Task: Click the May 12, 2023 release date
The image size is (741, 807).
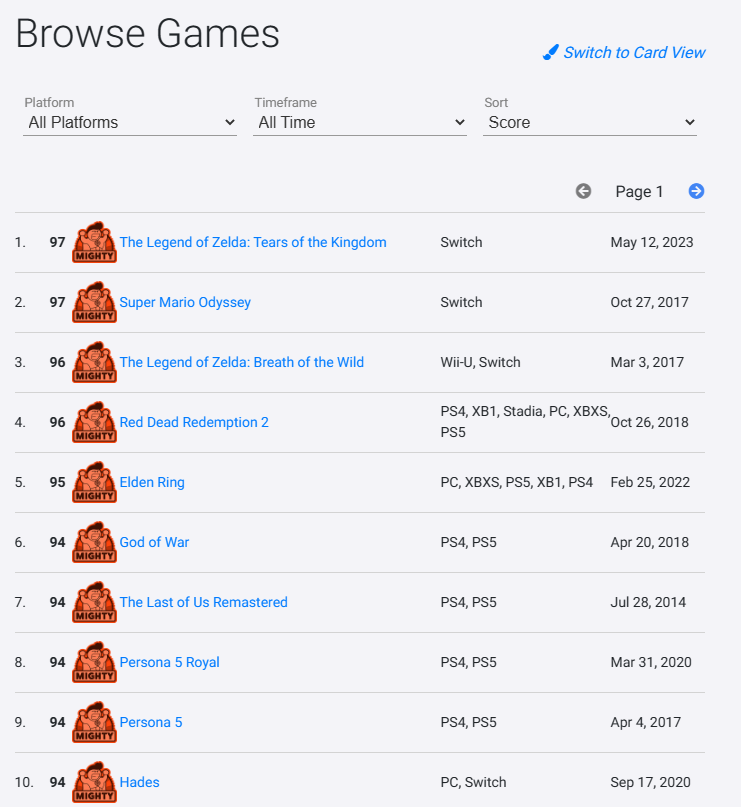Action: pyautogui.click(x=651, y=242)
